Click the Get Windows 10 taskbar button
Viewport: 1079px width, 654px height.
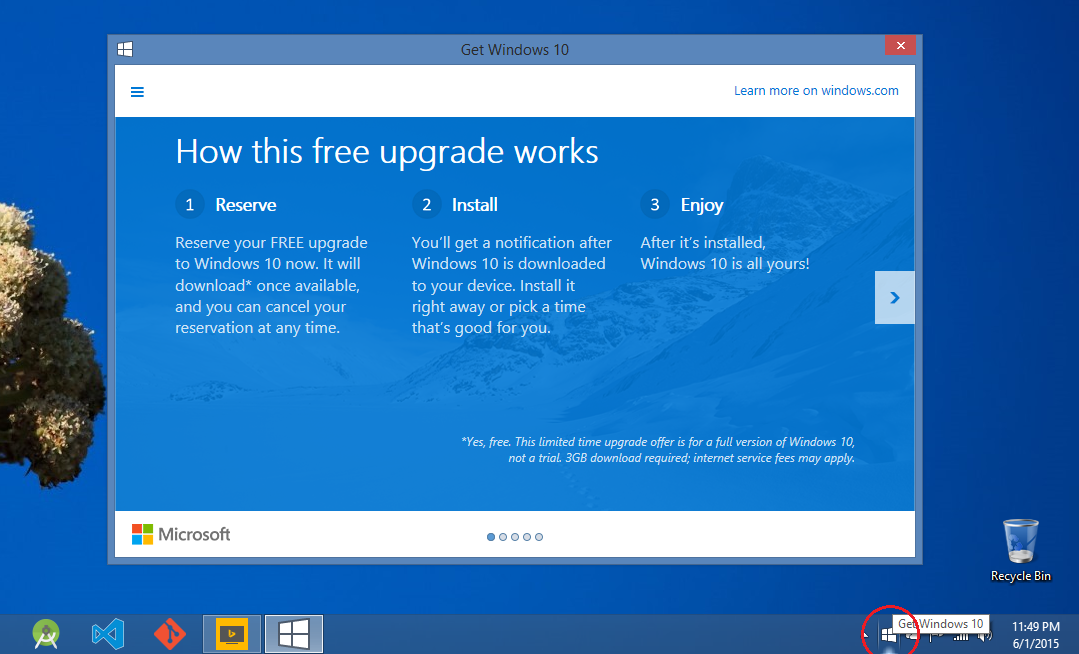(294, 633)
